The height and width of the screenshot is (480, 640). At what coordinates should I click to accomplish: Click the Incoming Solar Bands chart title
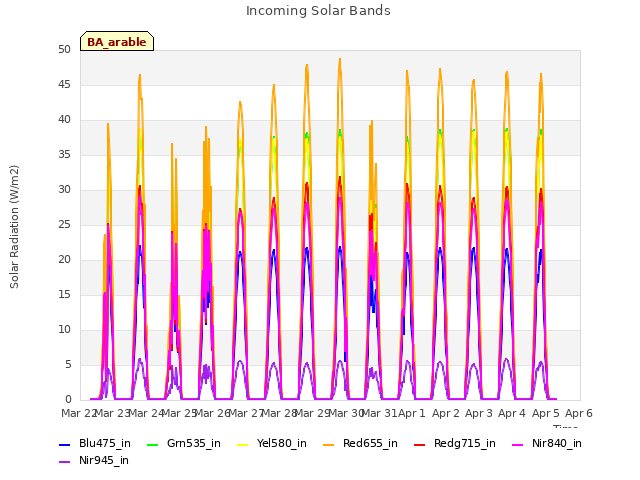318,11
